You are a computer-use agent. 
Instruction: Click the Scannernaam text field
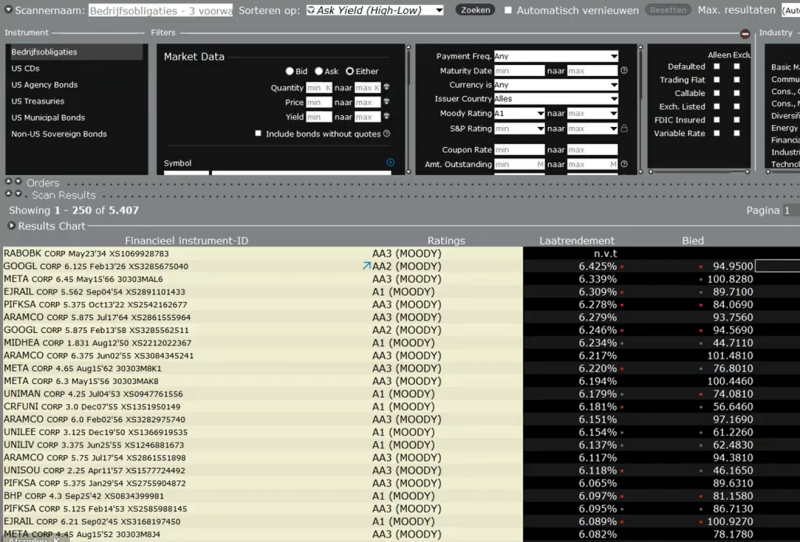tap(160, 10)
